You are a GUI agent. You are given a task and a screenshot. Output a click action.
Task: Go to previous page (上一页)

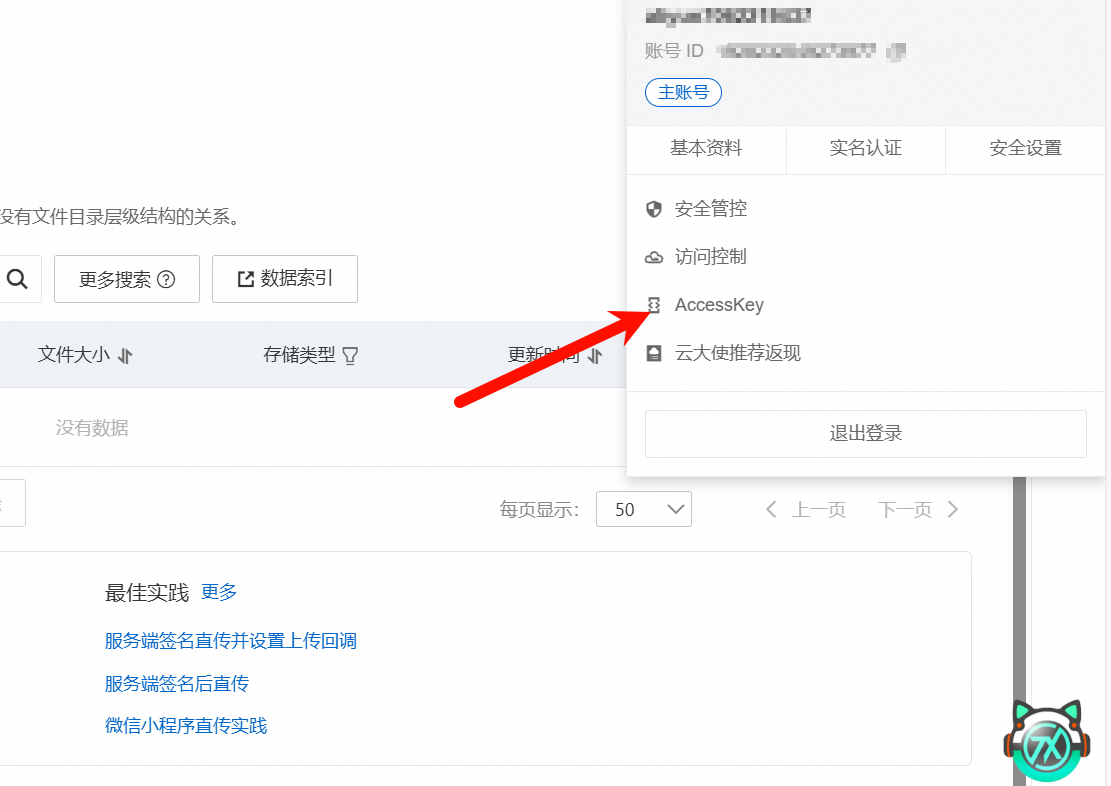click(806, 510)
